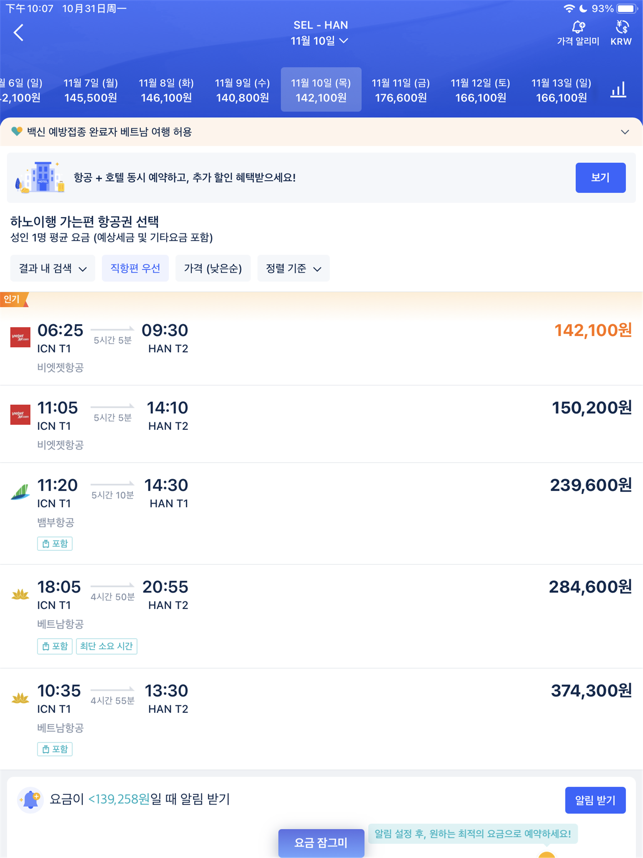Tap the hotel building promo icon
The image size is (643, 858).
point(40,177)
